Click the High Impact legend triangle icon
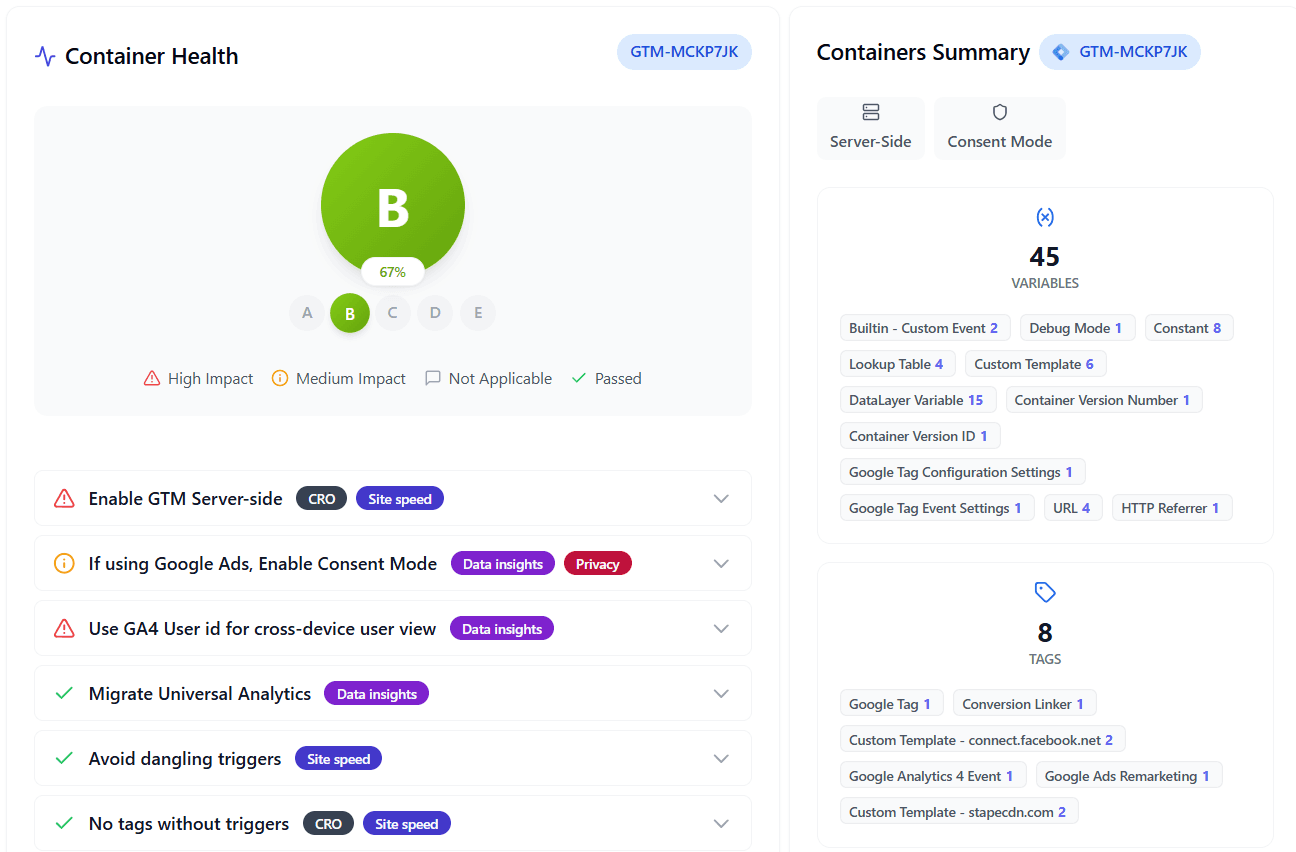This screenshot has height=852, width=1296. (x=152, y=378)
